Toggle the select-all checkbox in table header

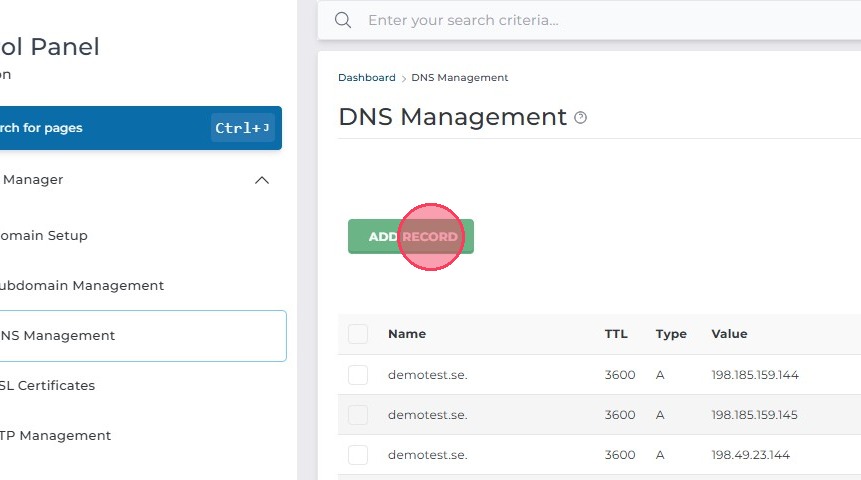[358, 334]
